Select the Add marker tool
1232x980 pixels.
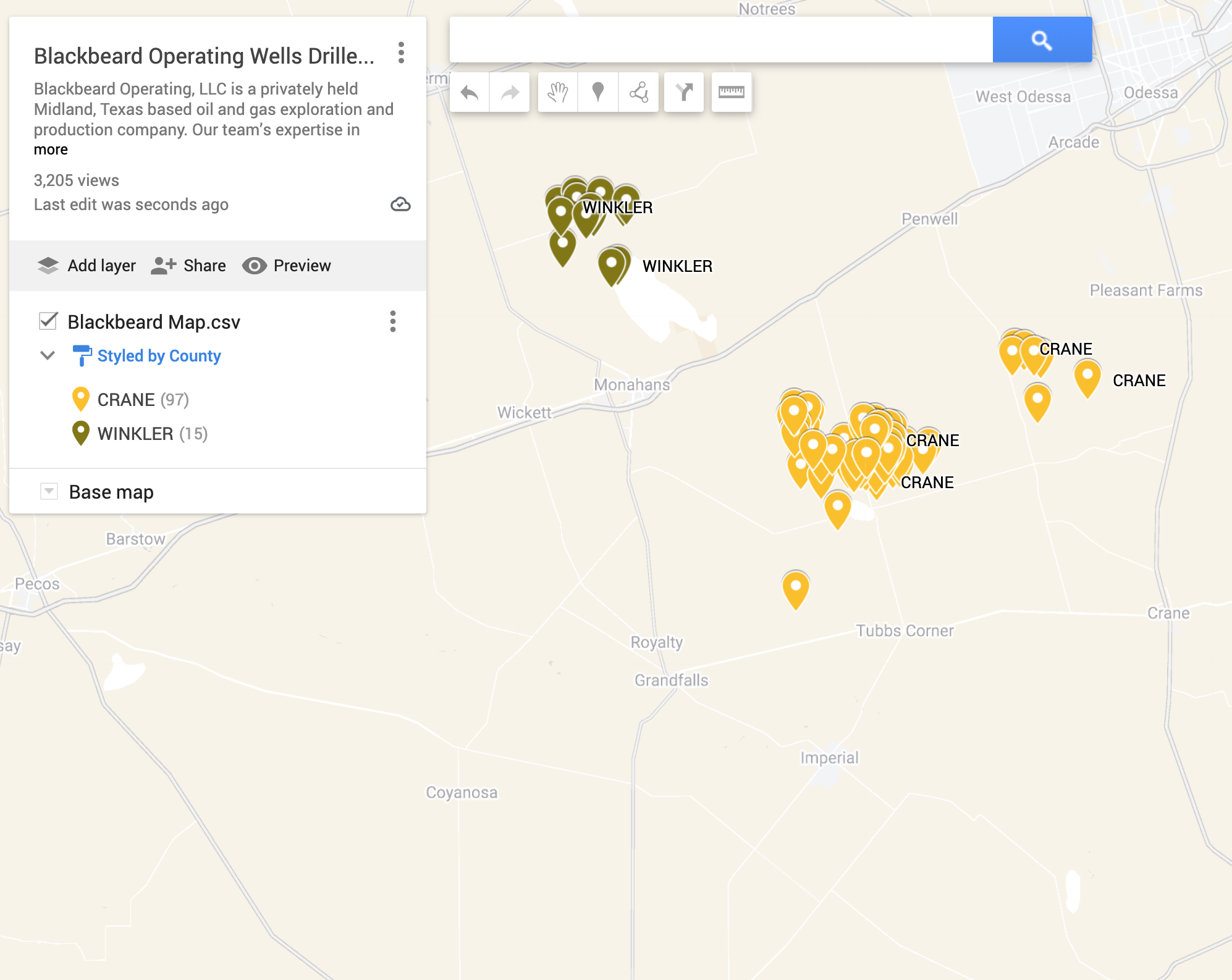coord(597,93)
